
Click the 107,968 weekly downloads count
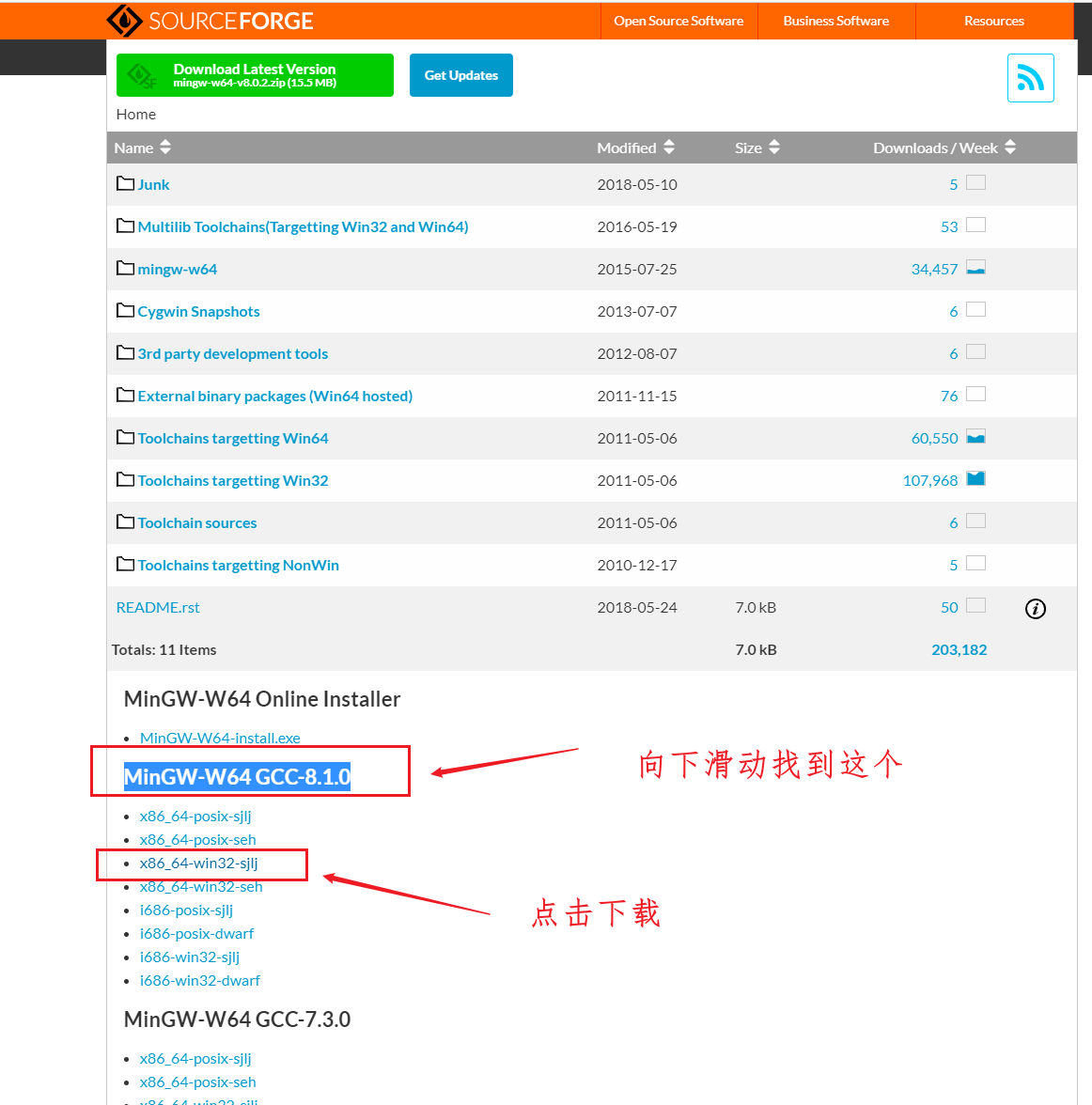(x=930, y=481)
